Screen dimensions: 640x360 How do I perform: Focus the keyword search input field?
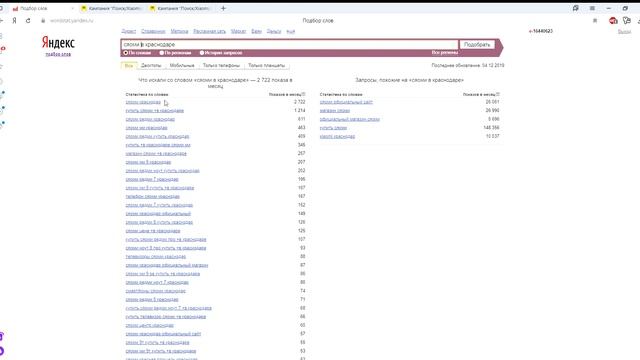[290, 44]
